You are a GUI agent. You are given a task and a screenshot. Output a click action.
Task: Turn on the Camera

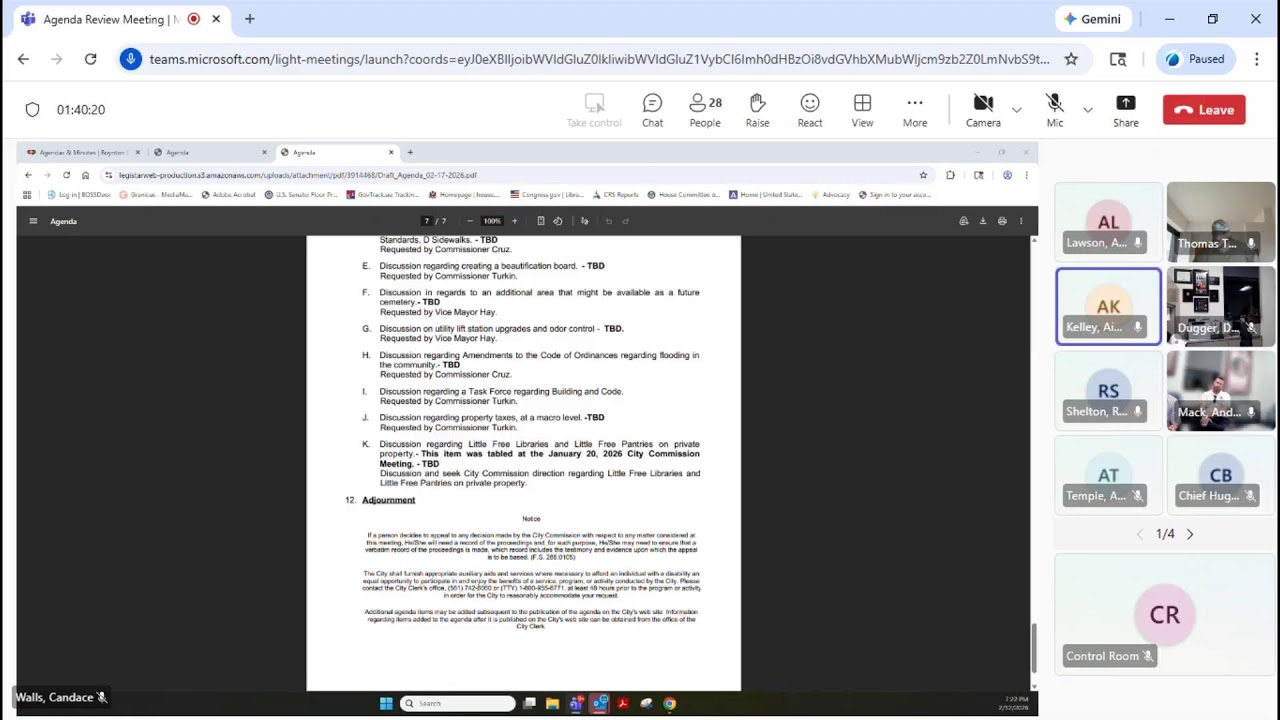point(983,110)
